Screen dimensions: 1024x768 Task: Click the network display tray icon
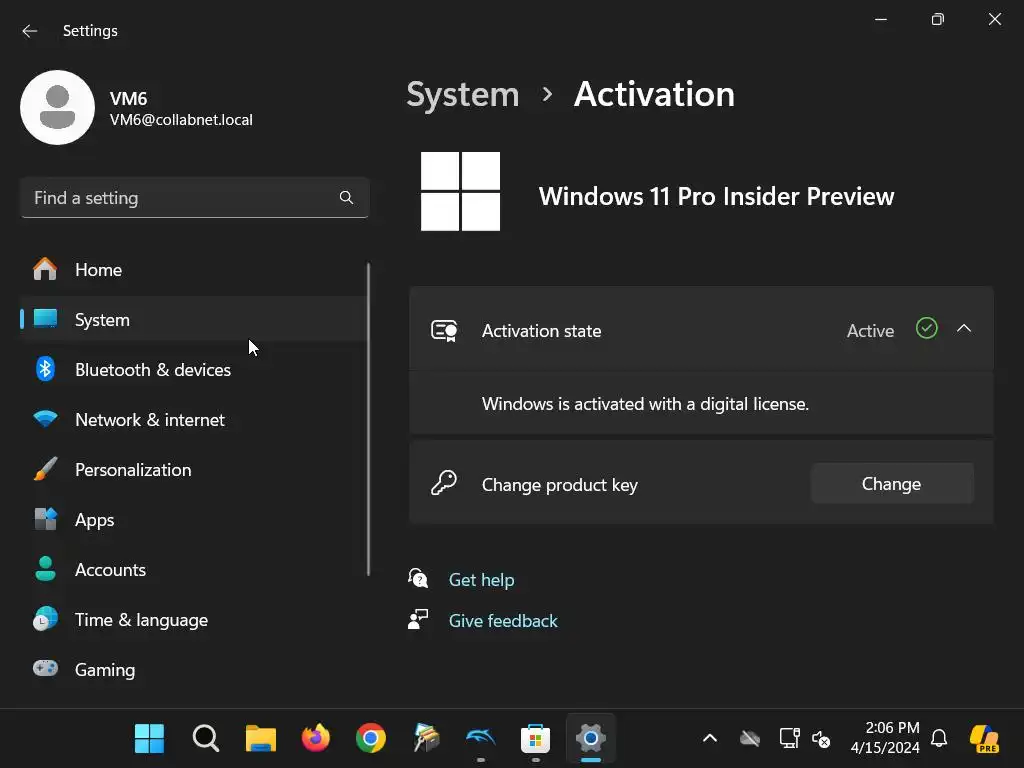790,739
